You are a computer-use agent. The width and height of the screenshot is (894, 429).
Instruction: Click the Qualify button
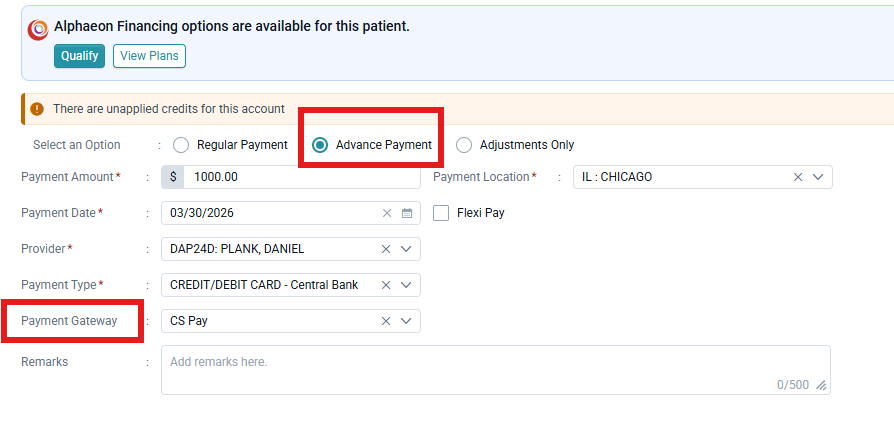[x=80, y=56]
